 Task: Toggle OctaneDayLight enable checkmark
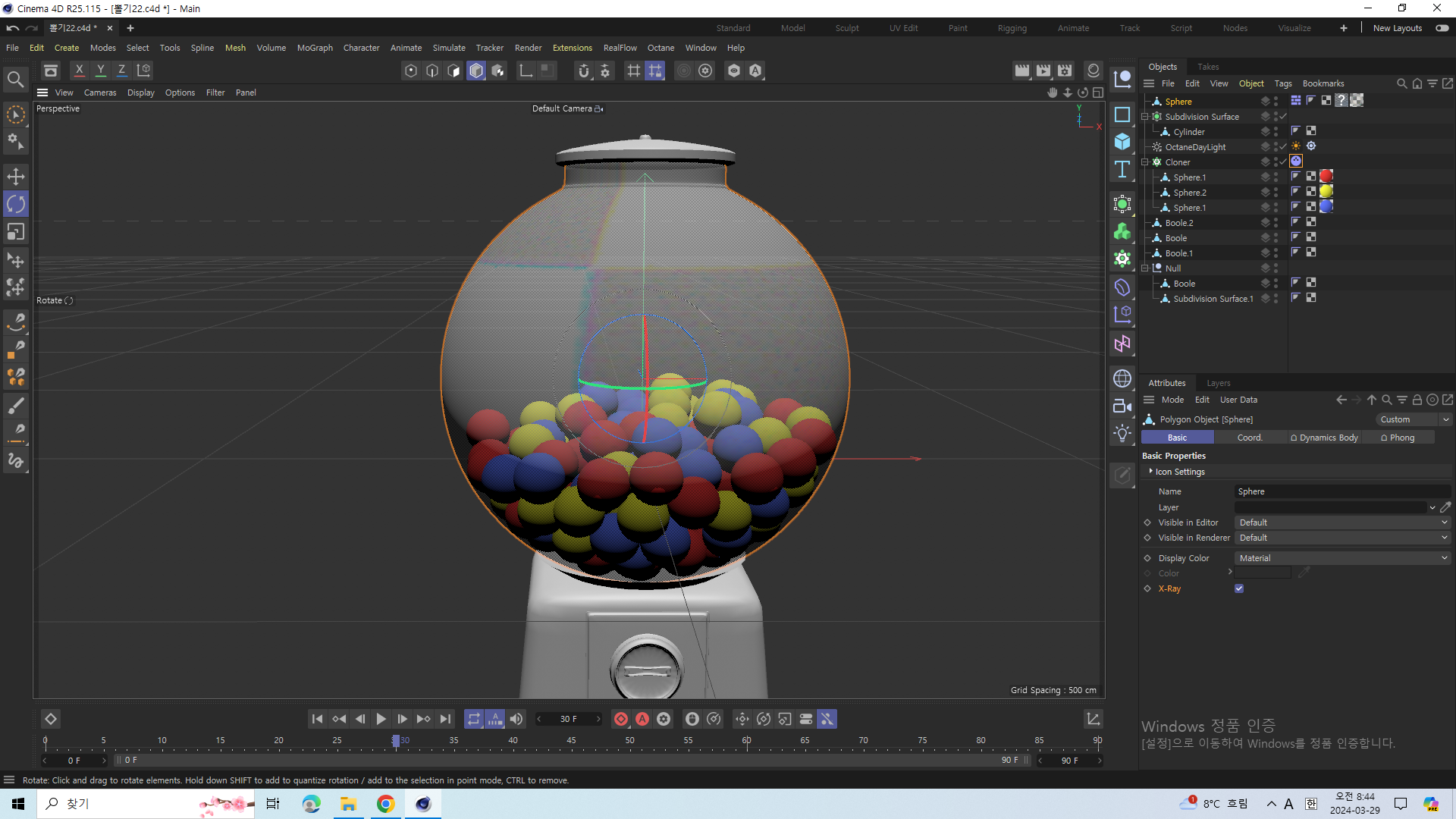(1283, 147)
